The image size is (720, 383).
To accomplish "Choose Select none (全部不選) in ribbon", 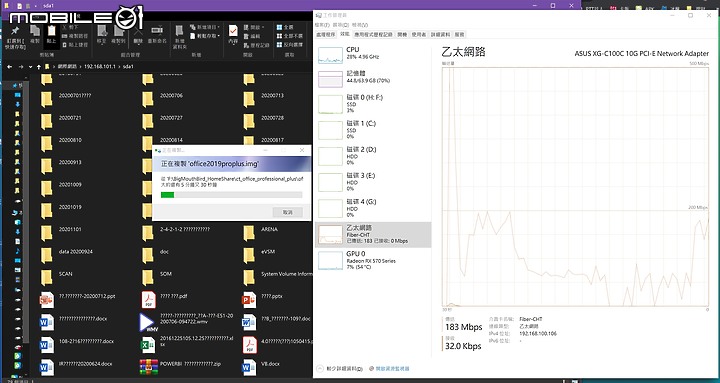I will 290,36.
